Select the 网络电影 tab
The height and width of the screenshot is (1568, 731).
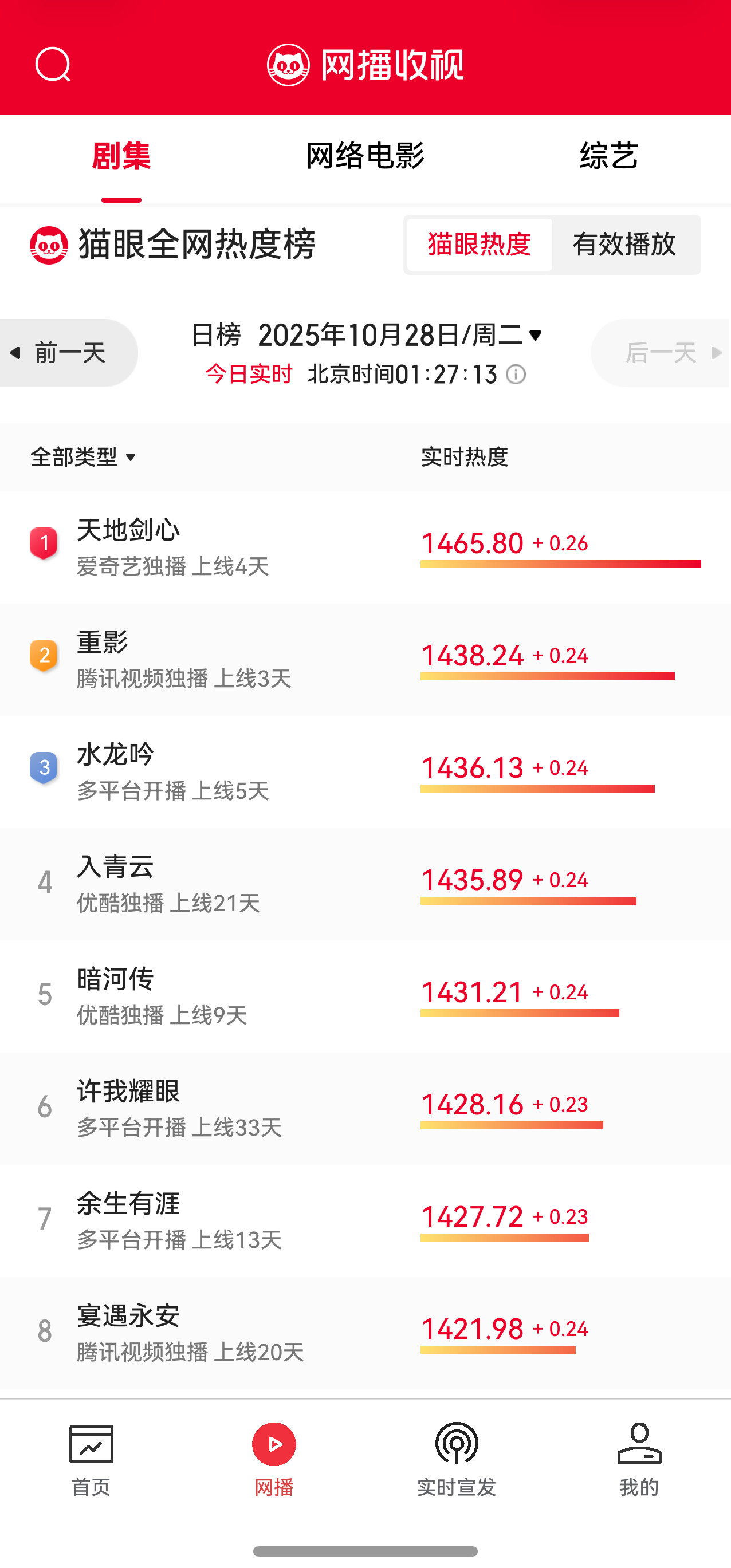[x=365, y=156]
